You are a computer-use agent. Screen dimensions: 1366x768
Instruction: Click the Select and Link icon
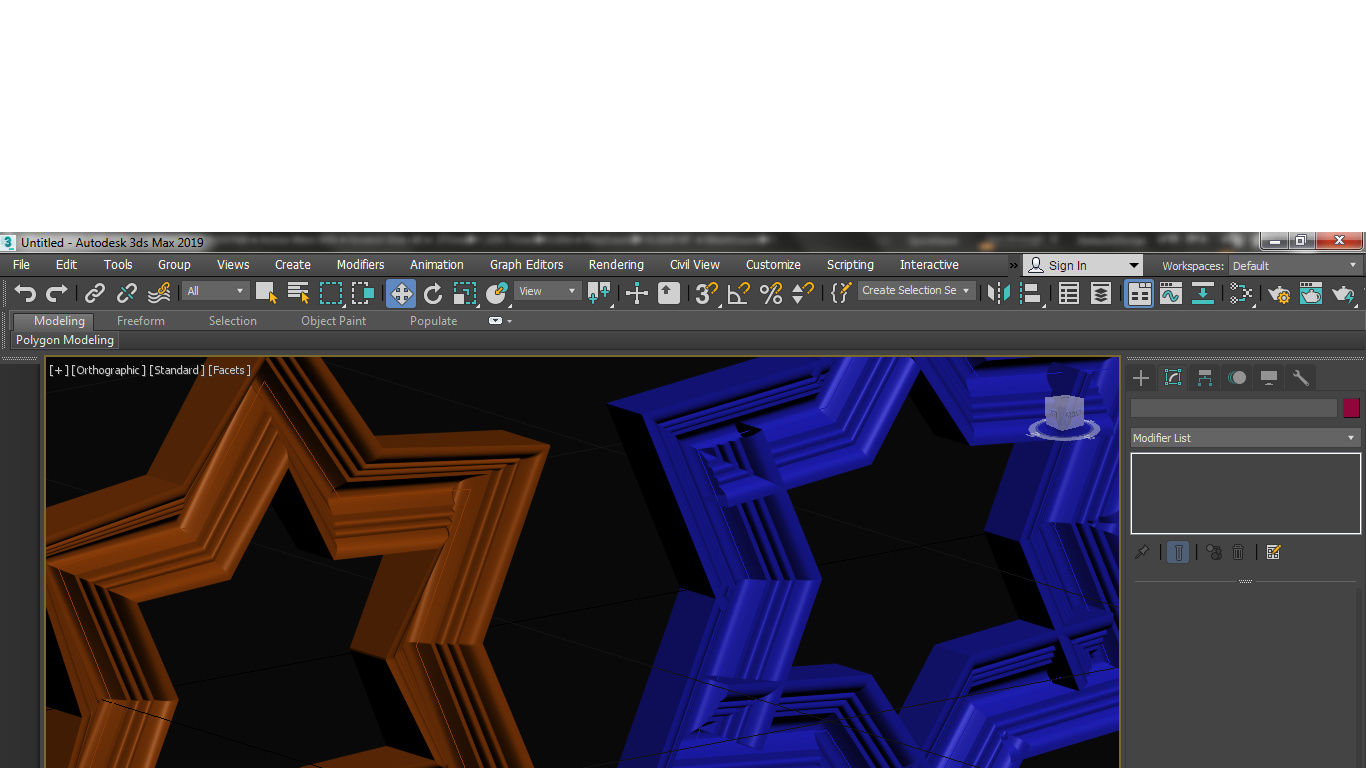[95, 293]
